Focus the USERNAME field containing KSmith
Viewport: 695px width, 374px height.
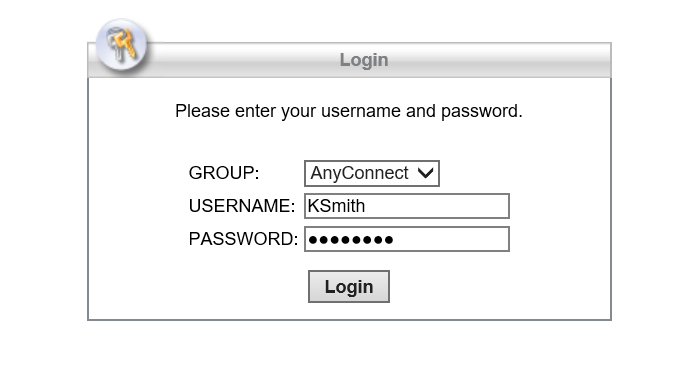tap(407, 206)
